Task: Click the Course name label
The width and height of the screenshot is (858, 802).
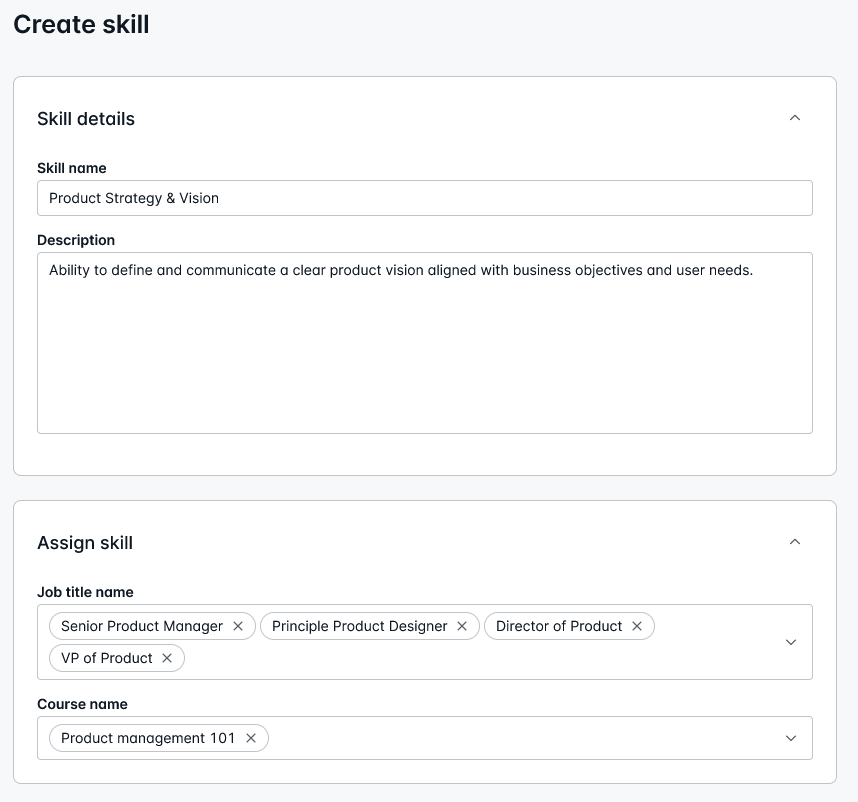Action: click(82, 704)
